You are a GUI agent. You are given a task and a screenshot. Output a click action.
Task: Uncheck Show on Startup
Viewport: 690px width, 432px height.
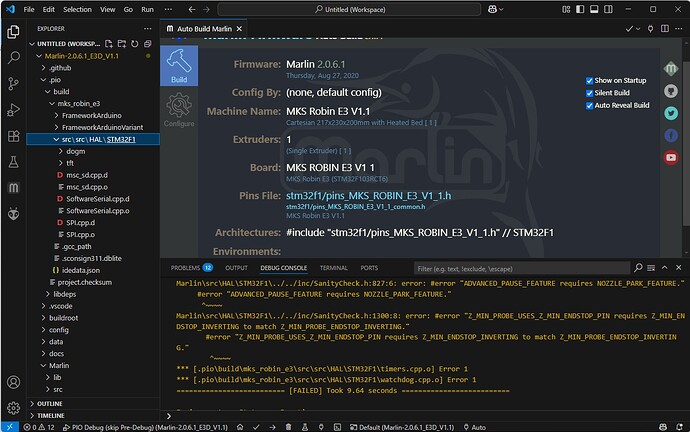click(589, 81)
